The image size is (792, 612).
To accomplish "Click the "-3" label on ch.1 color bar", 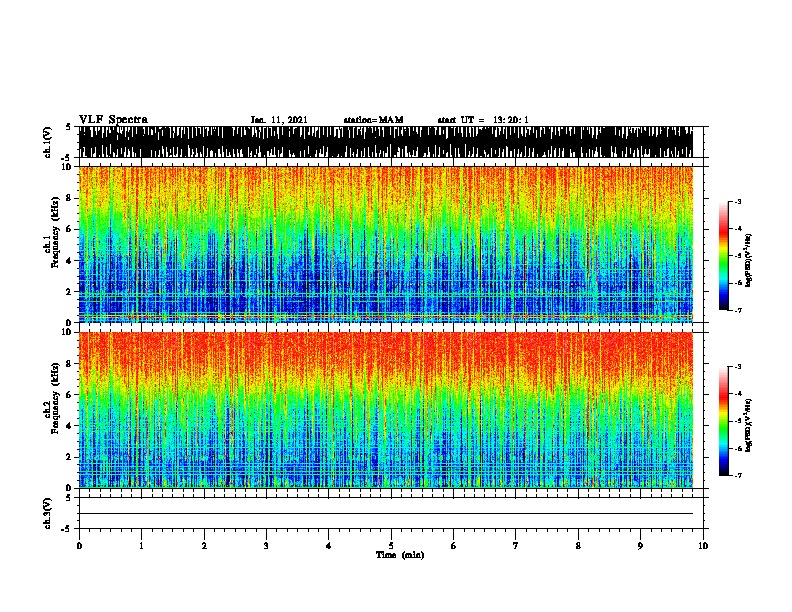I will click(x=738, y=201).
